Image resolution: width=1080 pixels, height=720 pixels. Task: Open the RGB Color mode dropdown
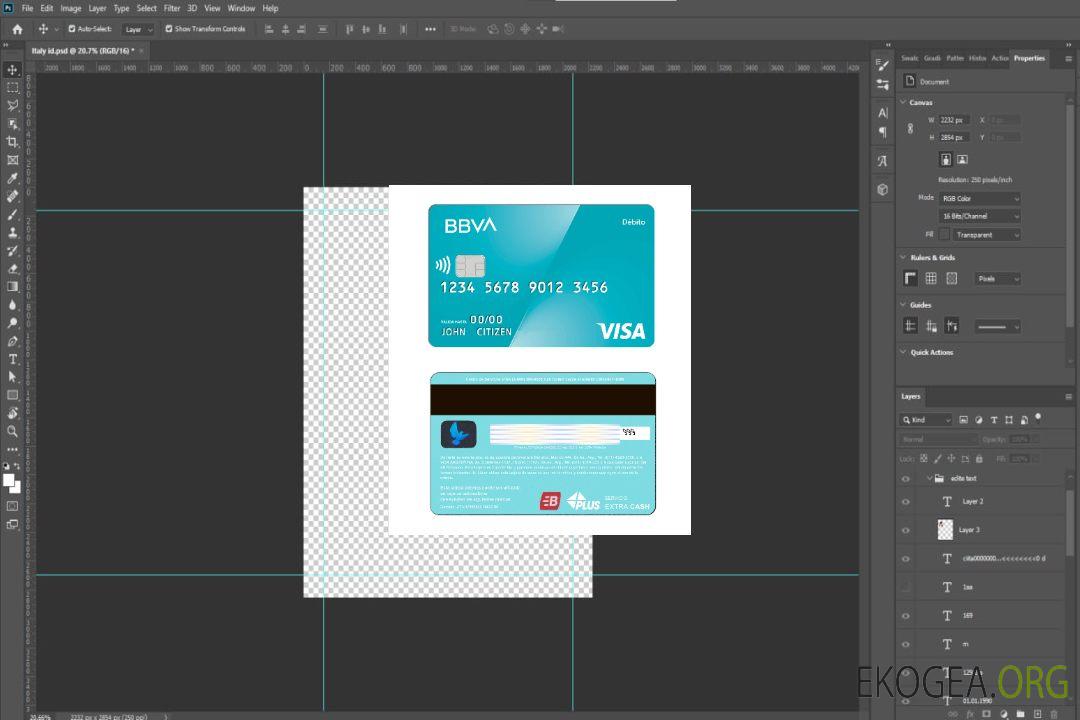point(979,198)
